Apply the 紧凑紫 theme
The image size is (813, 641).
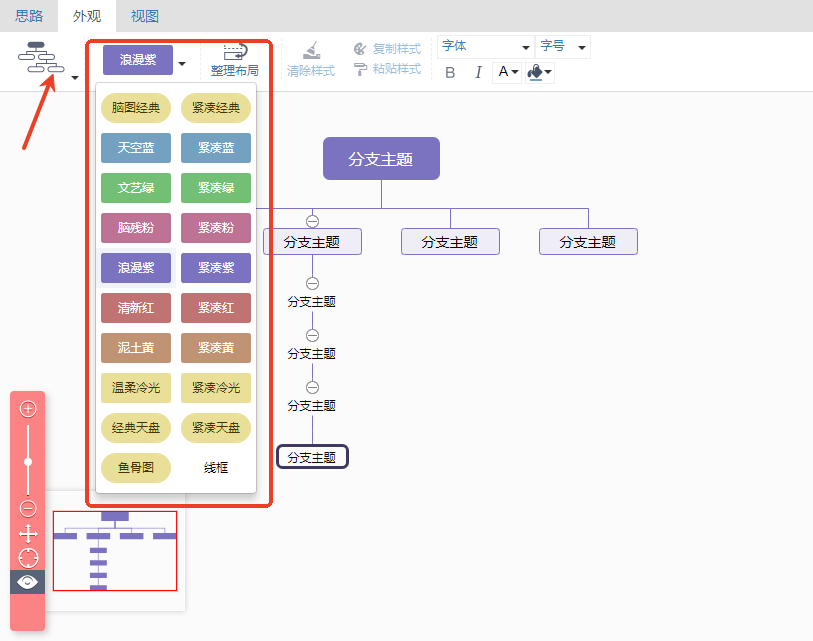pos(216,268)
